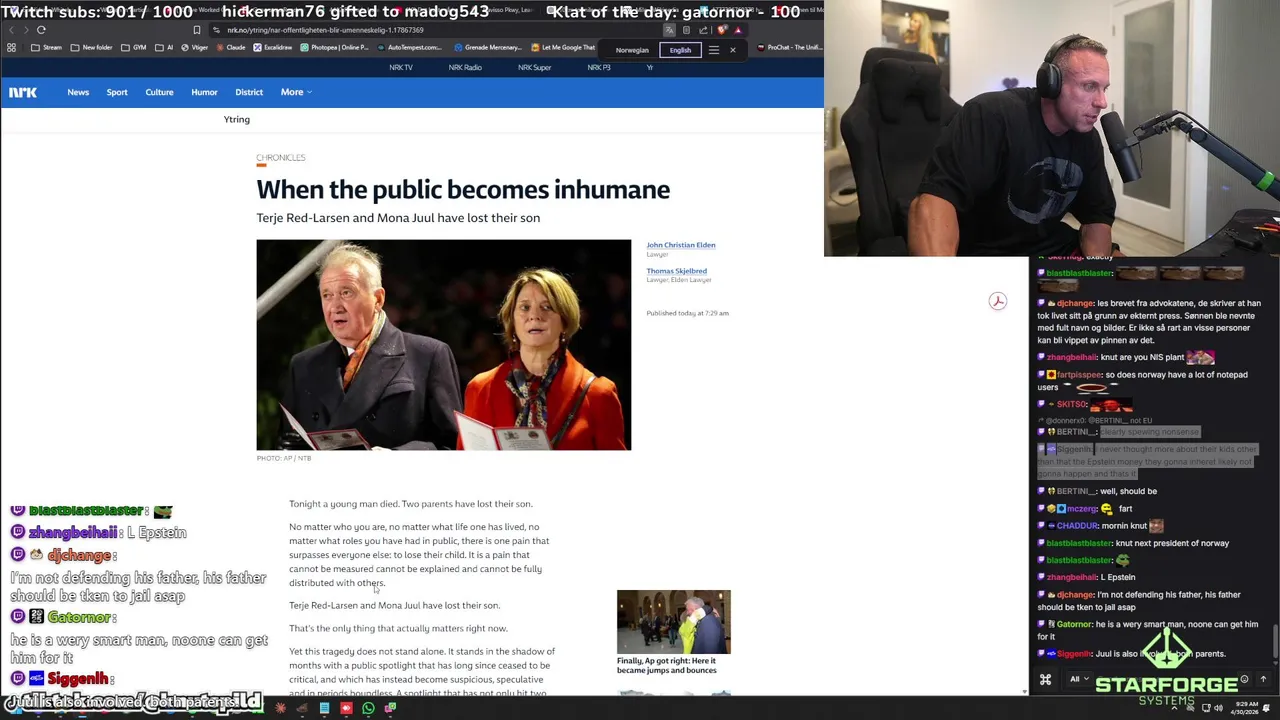Click the chat panel scrollbar

[1275, 640]
